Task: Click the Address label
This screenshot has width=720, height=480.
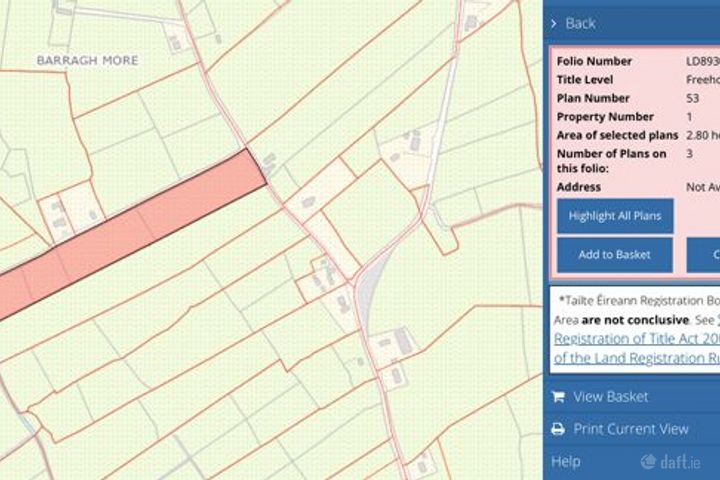Action: (x=579, y=187)
